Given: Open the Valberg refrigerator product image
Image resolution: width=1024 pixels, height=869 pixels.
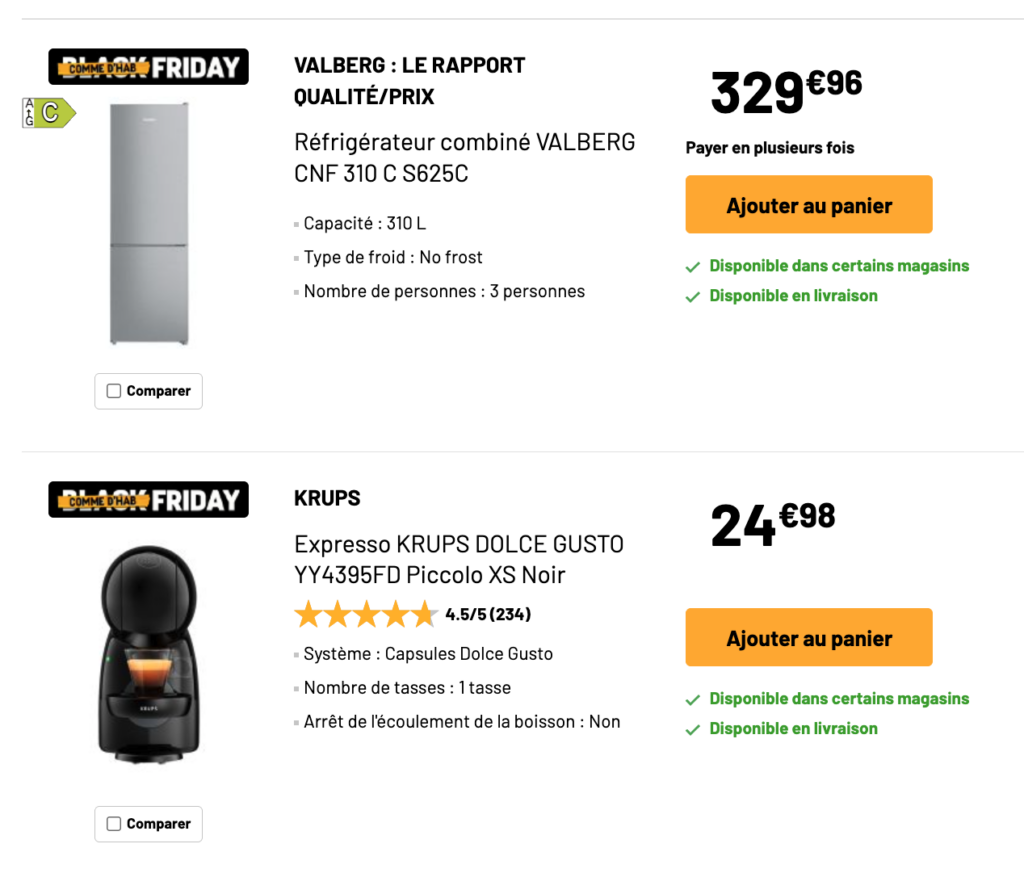Looking at the screenshot, I should coord(148,223).
